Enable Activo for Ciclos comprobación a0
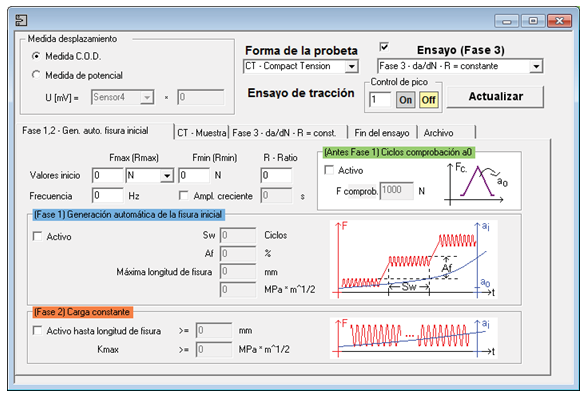 [329, 170]
